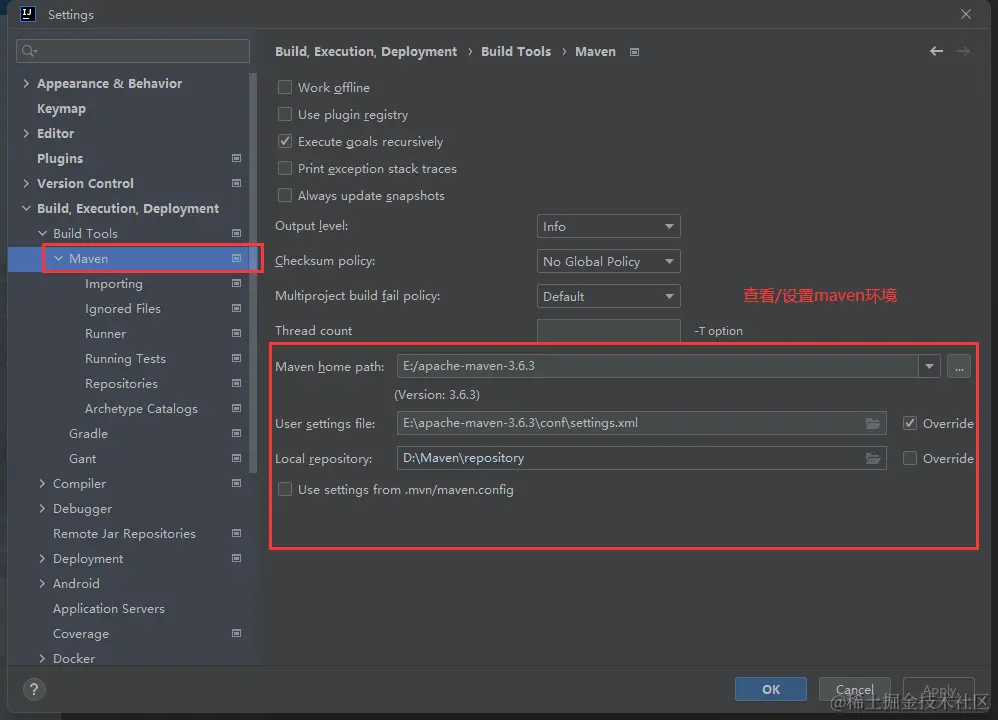This screenshot has height=720, width=998.
Task: Click the project icon next to Deployment
Action: (236, 558)
